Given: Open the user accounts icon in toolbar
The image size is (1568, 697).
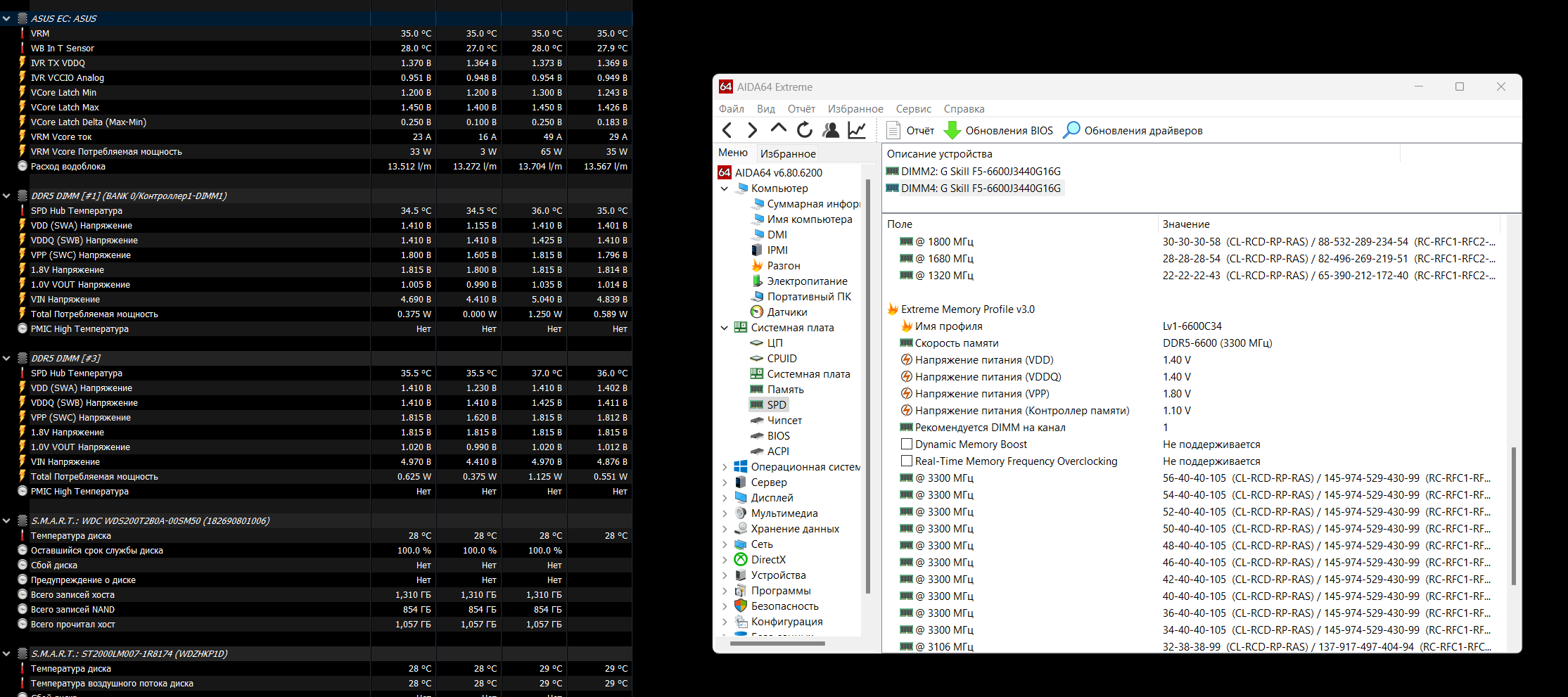Looking at the screenshot, I should [x=831, y=130].
